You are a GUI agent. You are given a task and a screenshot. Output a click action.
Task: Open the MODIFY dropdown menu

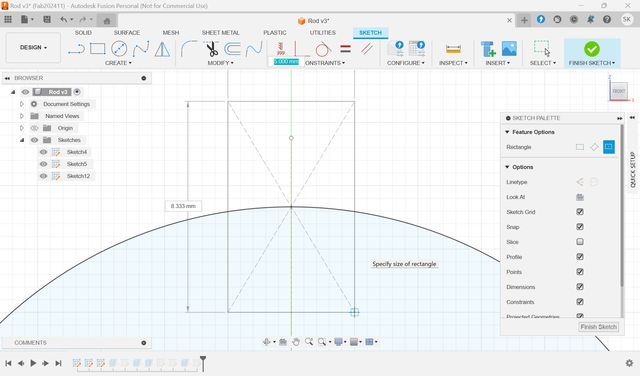220,63
